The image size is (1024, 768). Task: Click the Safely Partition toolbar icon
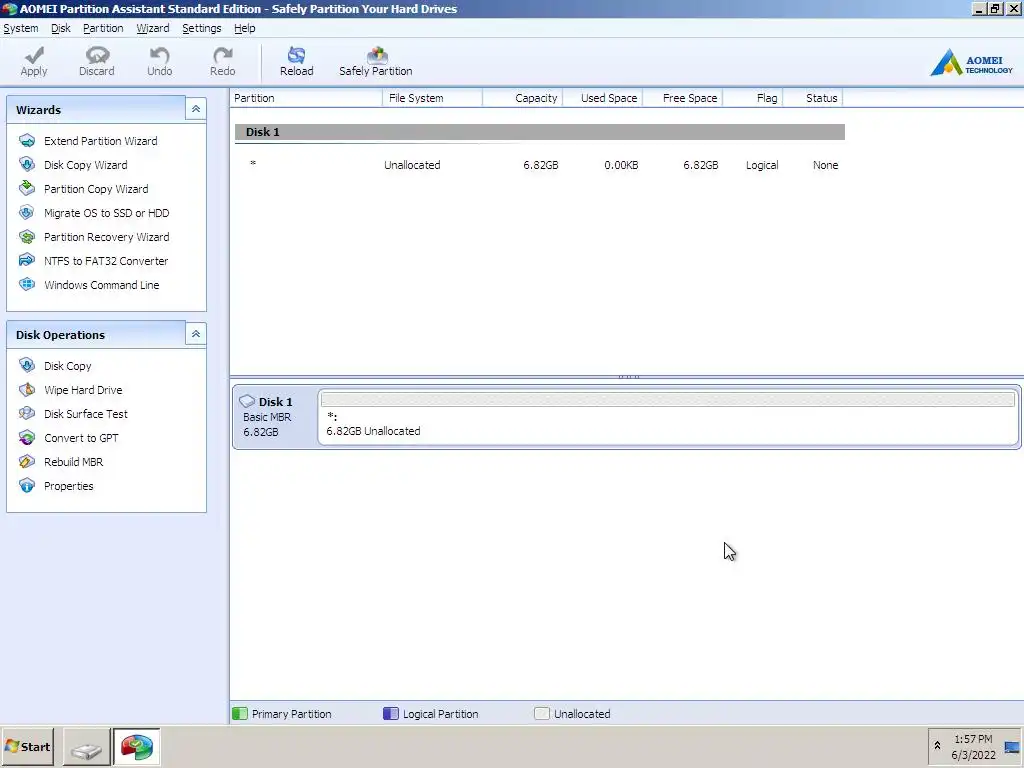click(377, 55)
